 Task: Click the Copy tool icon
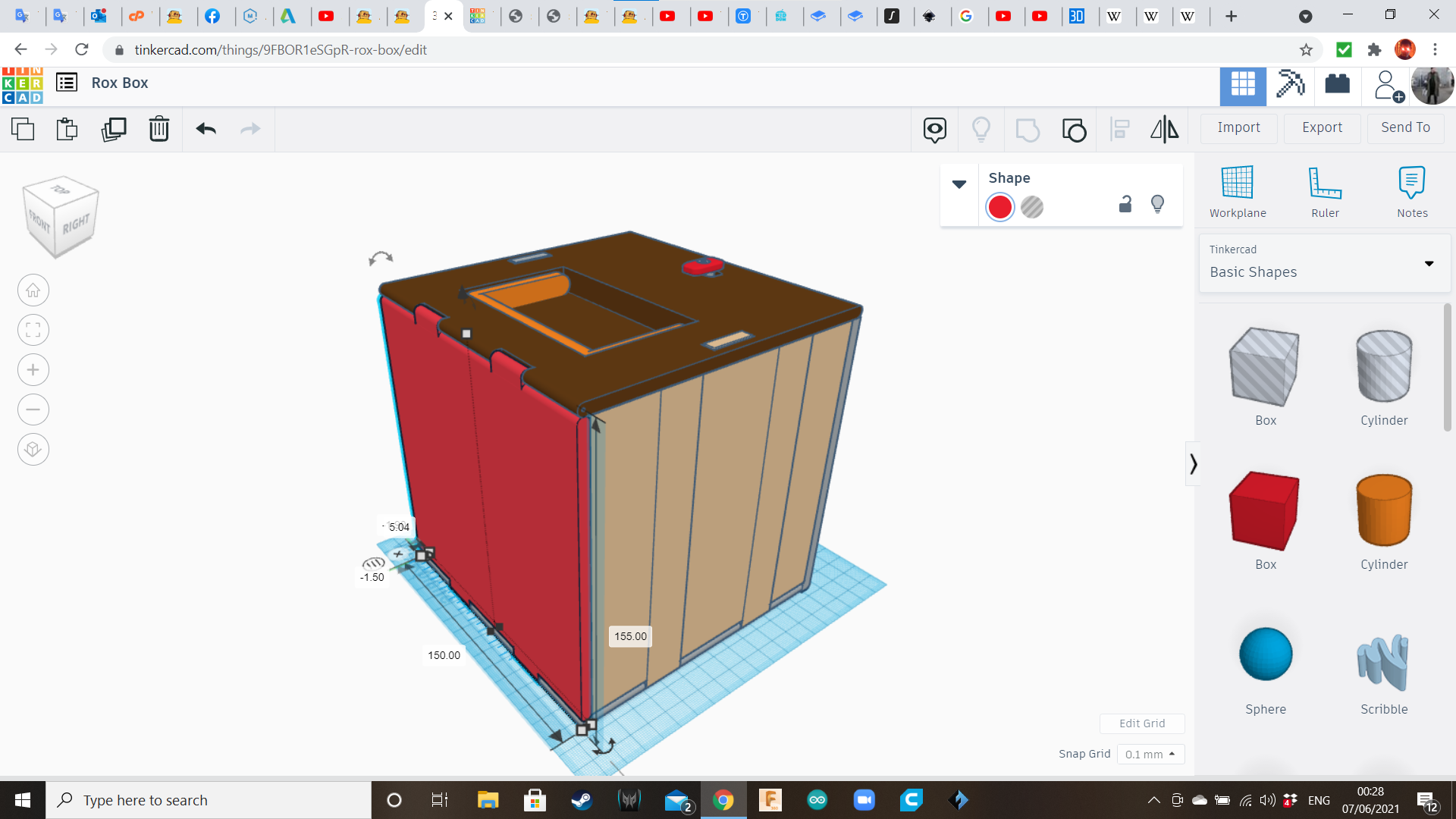coord(23,129)
